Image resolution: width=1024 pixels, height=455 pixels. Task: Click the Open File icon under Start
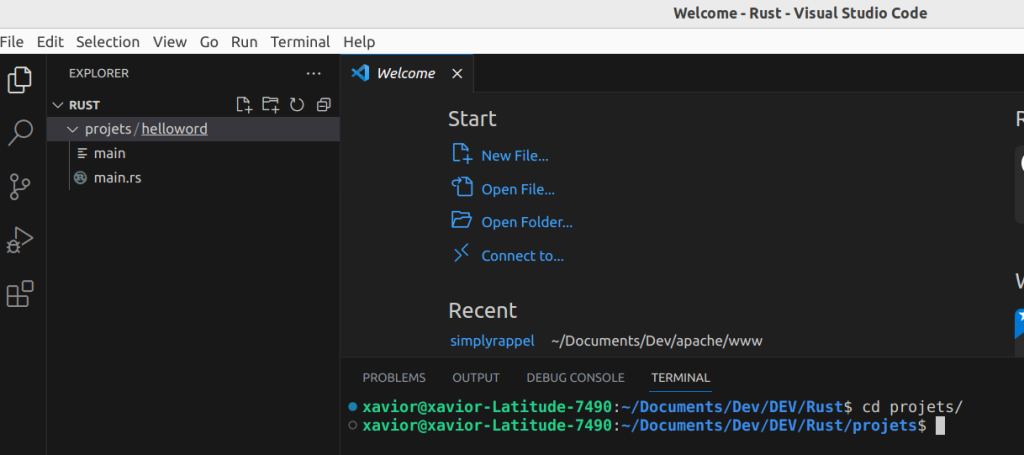[462, 187]
